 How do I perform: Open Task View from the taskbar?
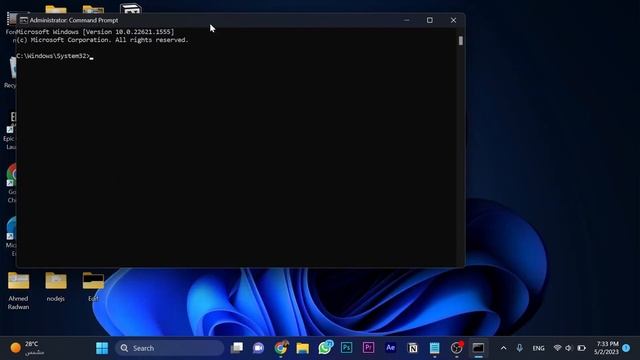[237, 348]
